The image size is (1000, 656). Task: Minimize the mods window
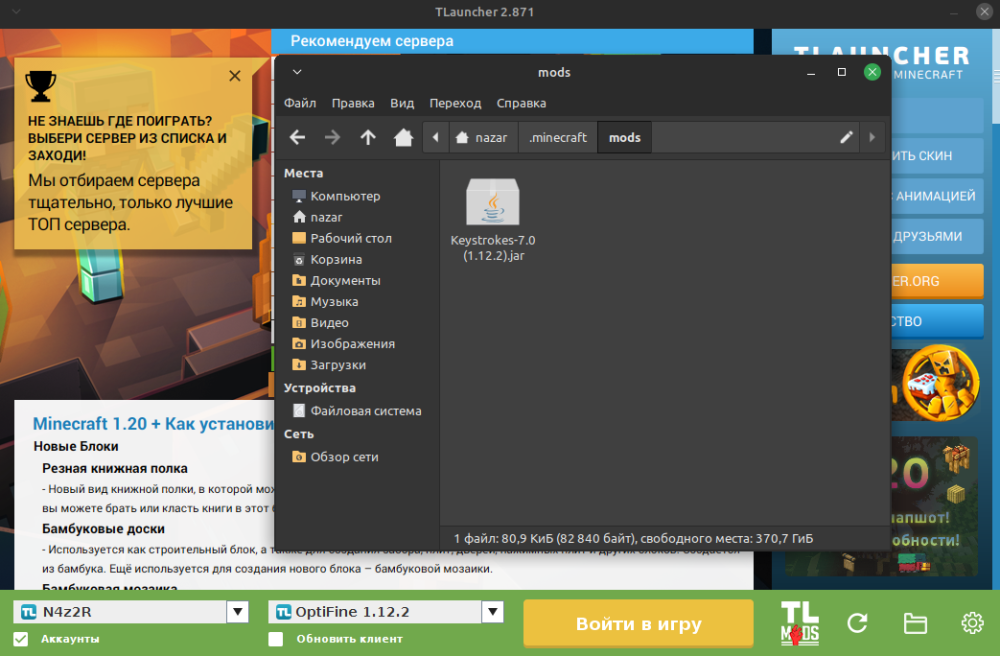[811, 72]
